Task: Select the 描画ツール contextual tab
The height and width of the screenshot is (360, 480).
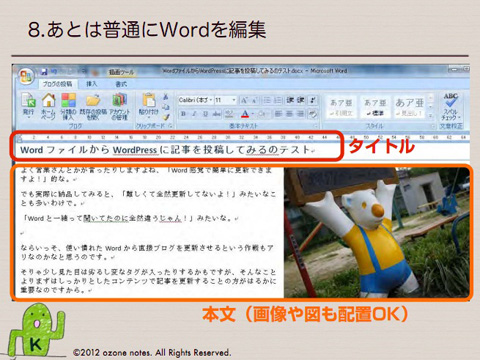Action: [x=121, y=72]
